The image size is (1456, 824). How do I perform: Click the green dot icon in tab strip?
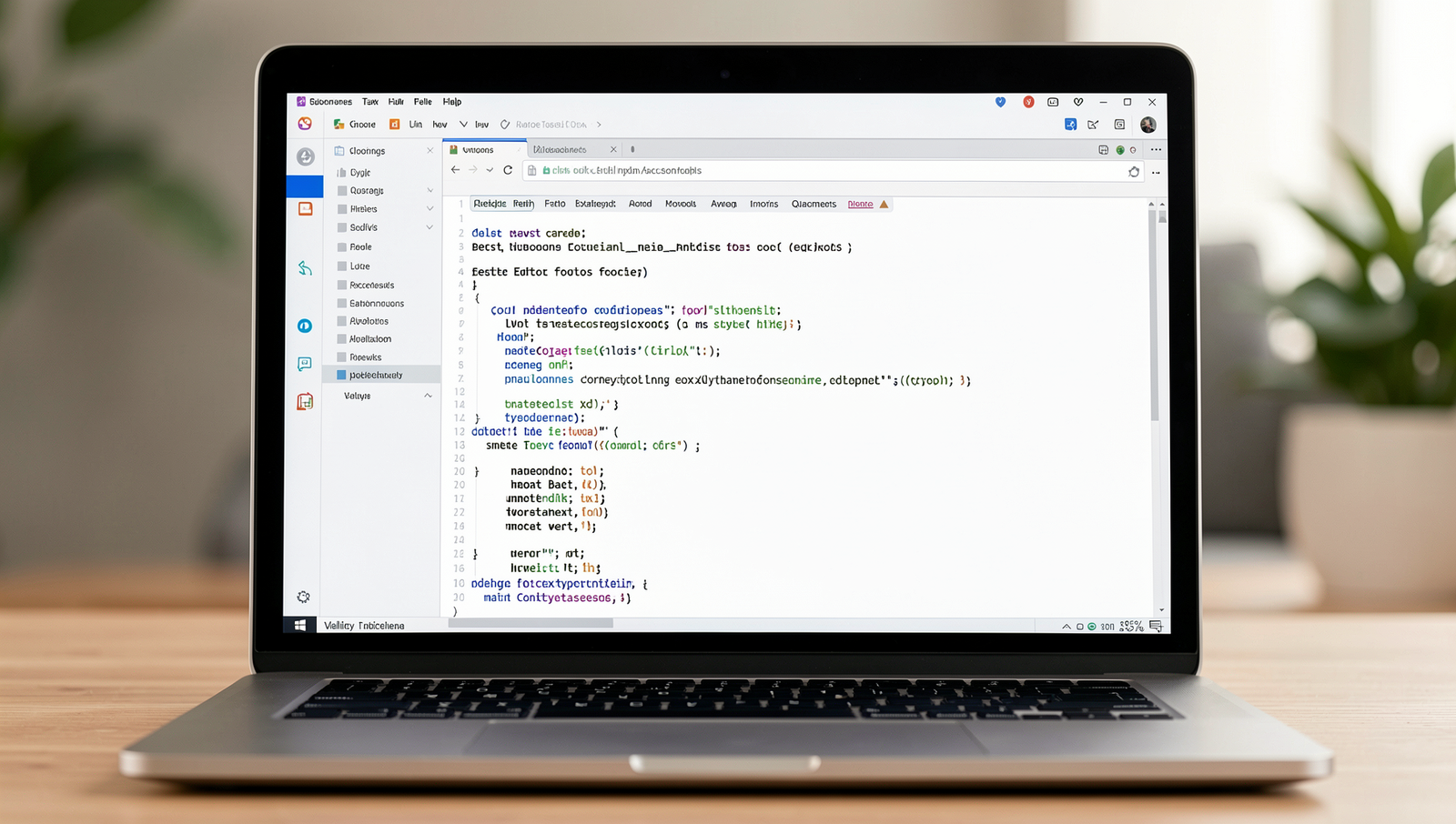pos(1120,150)
